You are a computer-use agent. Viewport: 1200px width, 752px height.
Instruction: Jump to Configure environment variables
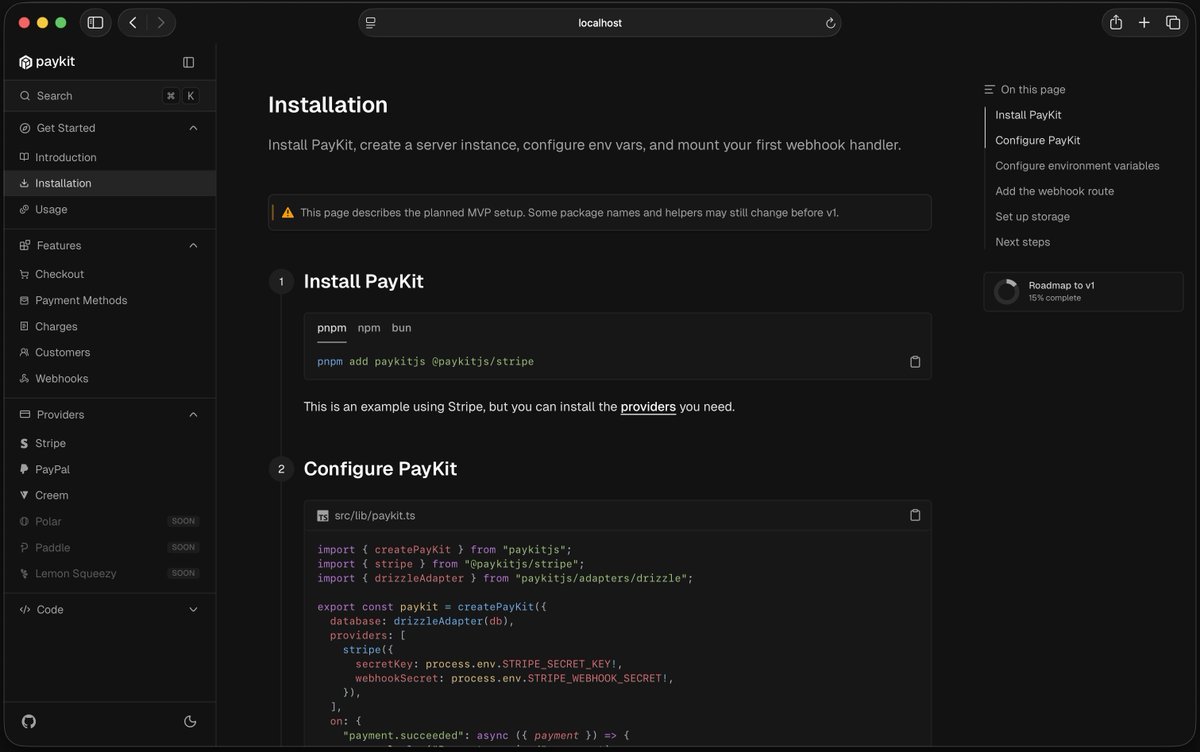coord(1077,166)
